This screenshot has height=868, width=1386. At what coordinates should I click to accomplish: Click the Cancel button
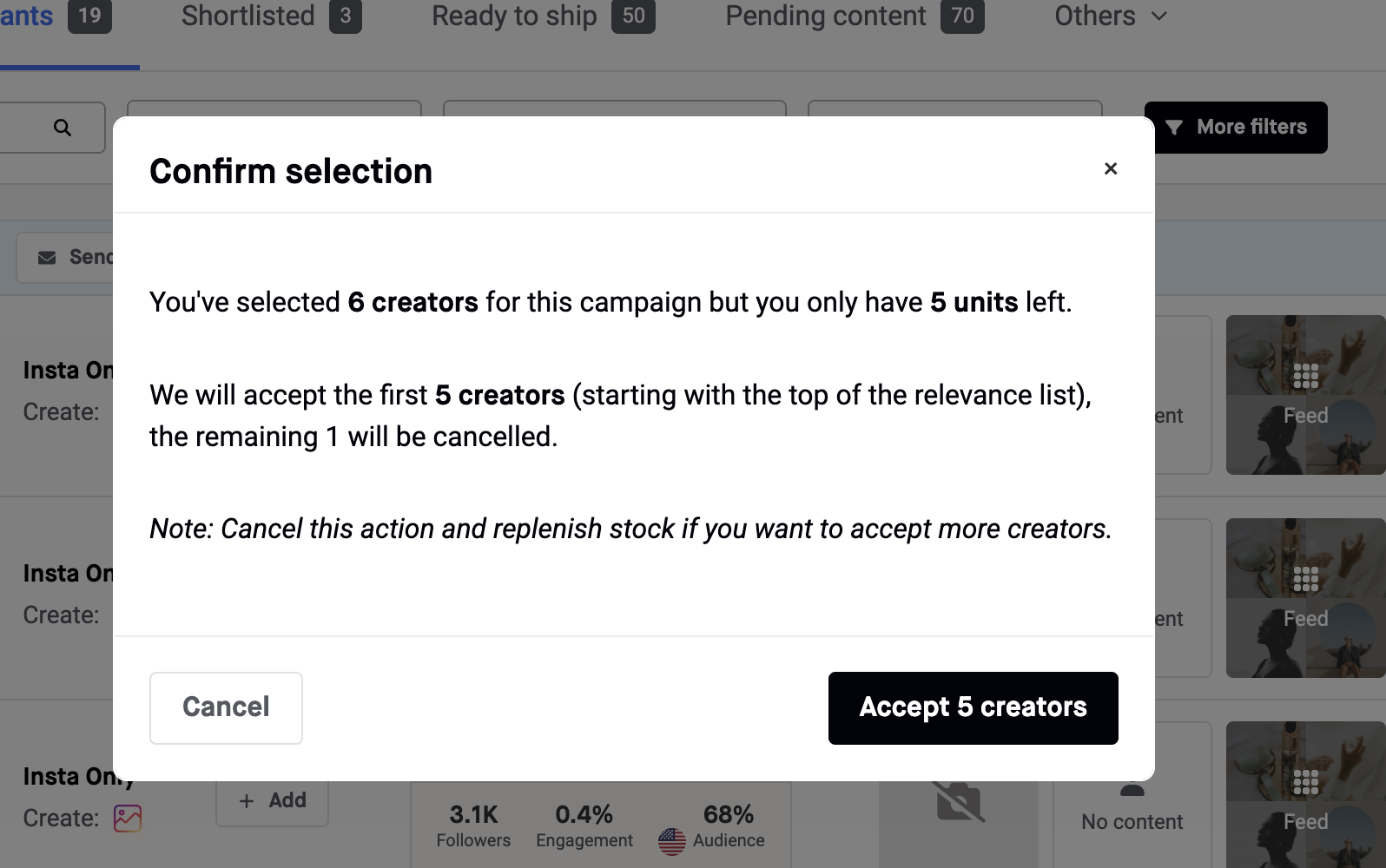(x=226, y=707)
